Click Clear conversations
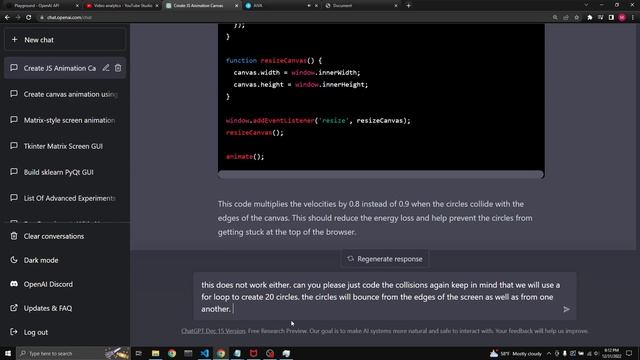The height and width of the screenshot is (360, 640). tap(64, 236)
